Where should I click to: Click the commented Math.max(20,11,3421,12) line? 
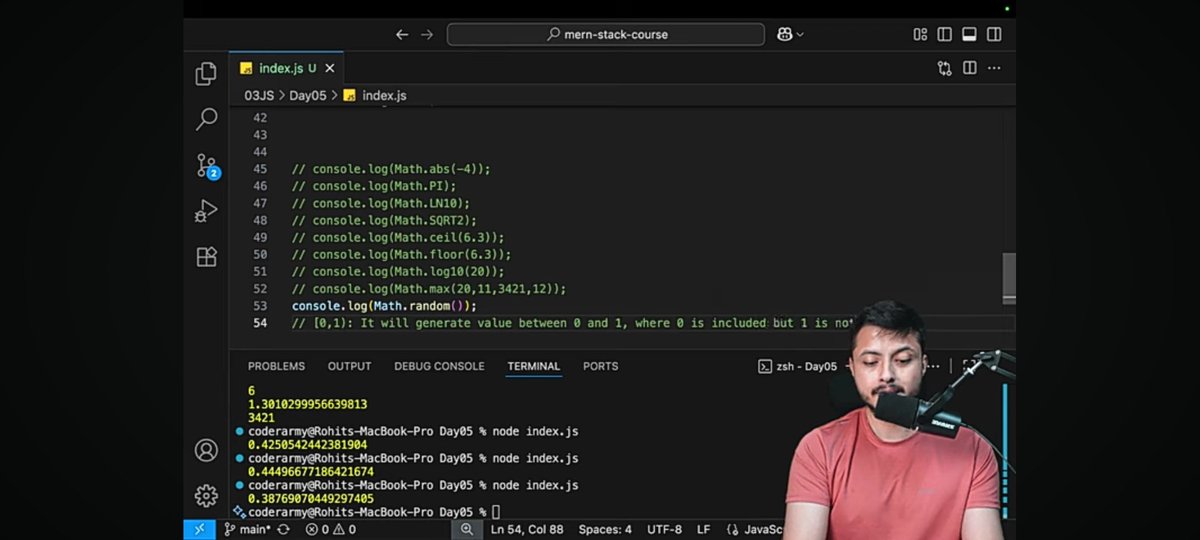click(x=429, y=288)
